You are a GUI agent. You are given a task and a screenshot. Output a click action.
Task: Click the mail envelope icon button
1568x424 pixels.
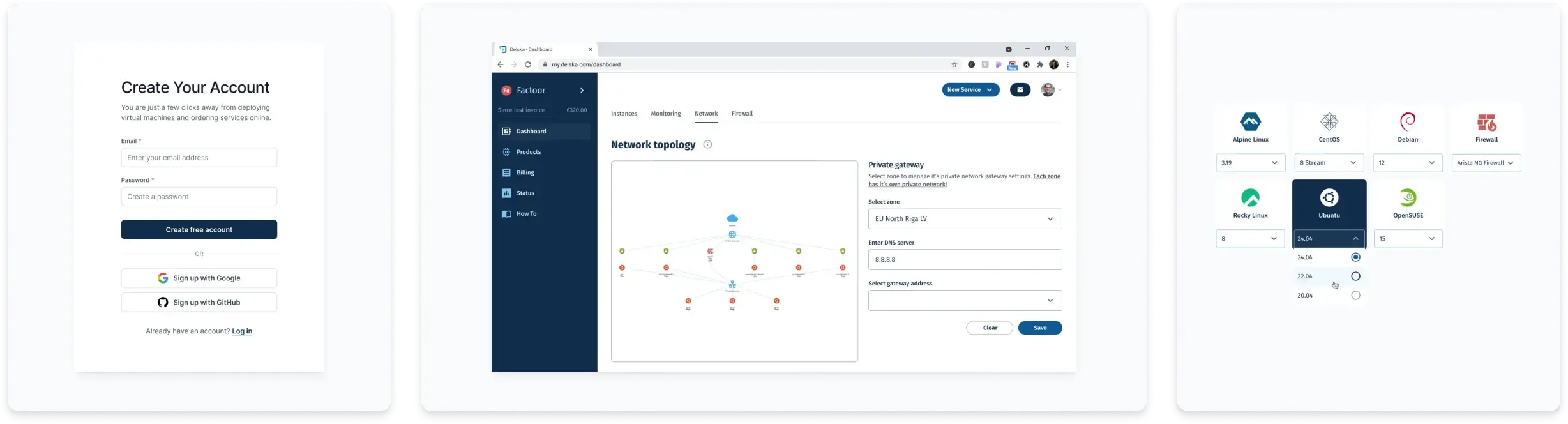[x=1020, y=90]
